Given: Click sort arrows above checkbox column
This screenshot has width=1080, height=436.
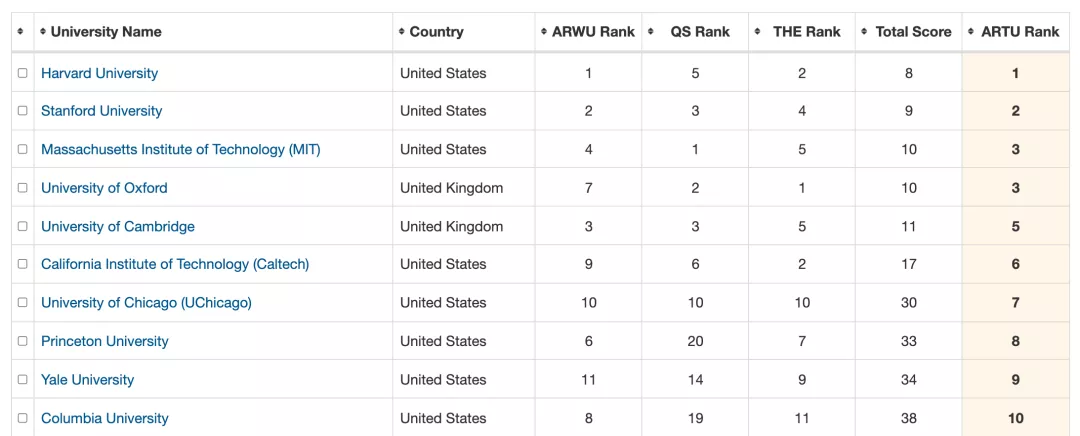Looking at the screenshot, I should 21,32.
